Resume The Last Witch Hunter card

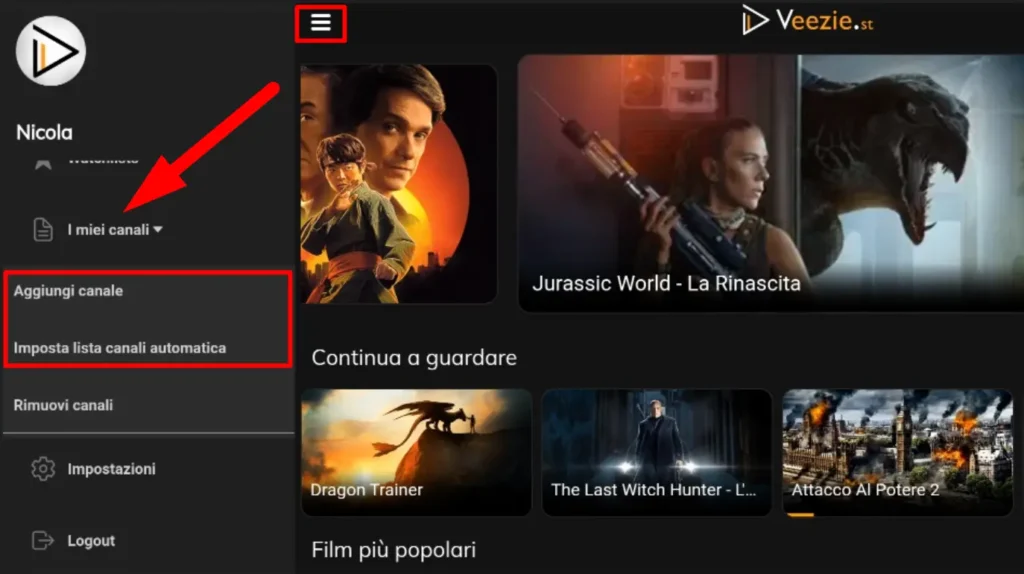click(656, 452)
